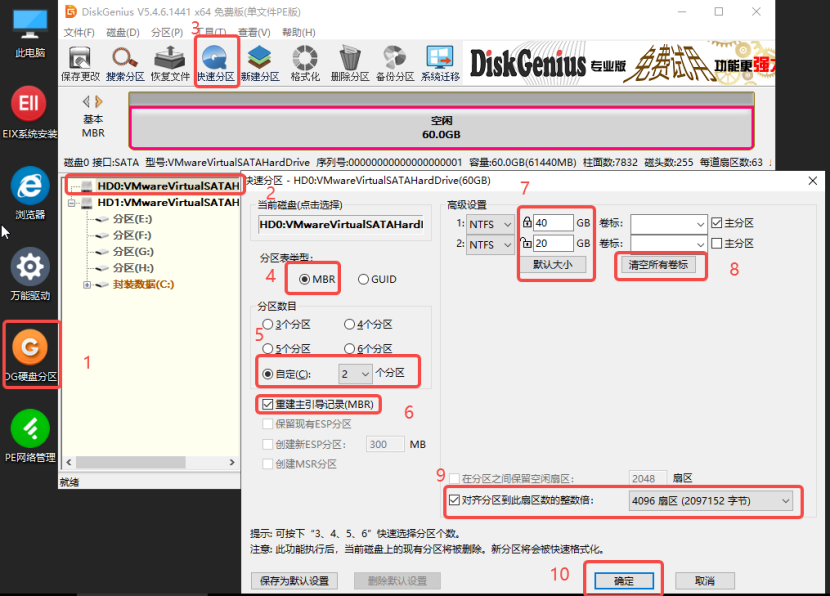The height and width of the screenshot is (596, 830).
Task: Open partition 1 volume label (卷标) dropdown
Action: coord(669,224)
